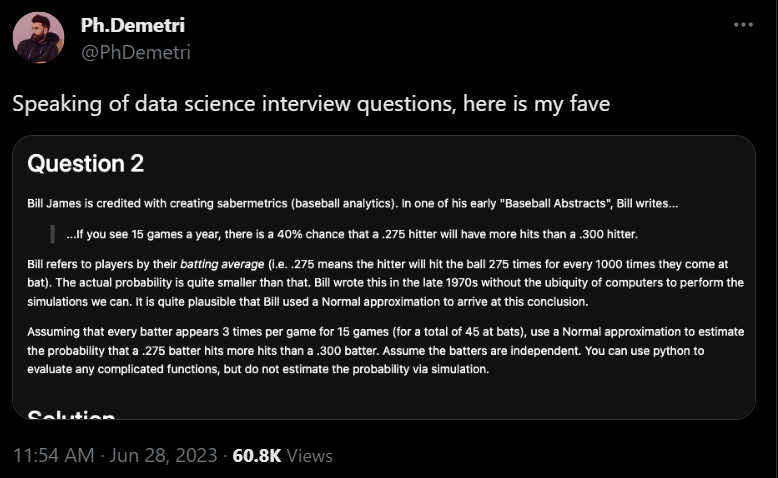Click the italic batting average text
778x478 pixels.
coord(222,264)
